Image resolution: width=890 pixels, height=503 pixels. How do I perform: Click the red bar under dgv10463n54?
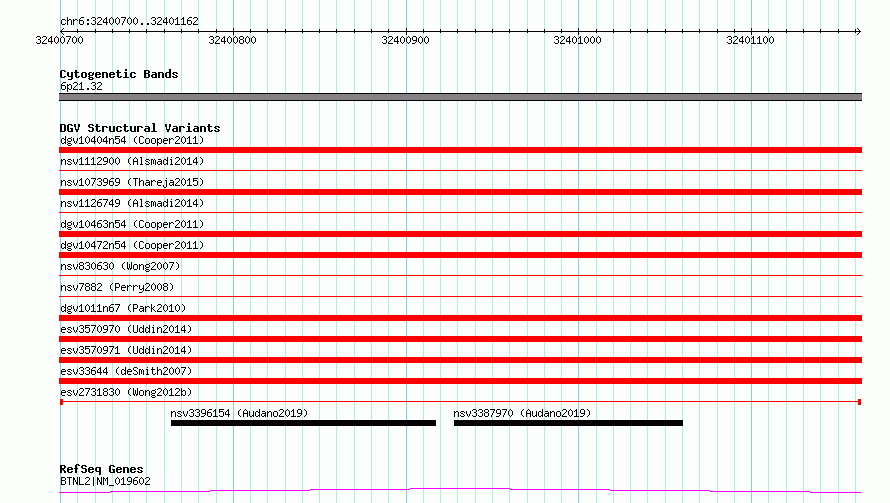click(460, 234)
